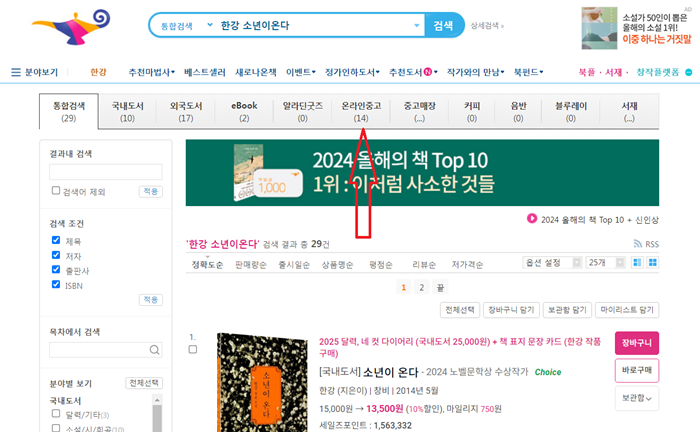Open the 알라딘굿즈 (0) tab

pos(303,112)
